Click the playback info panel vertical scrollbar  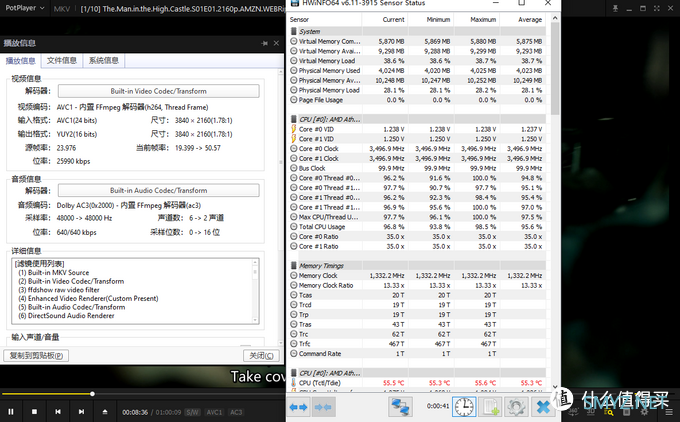click(281, 208)
